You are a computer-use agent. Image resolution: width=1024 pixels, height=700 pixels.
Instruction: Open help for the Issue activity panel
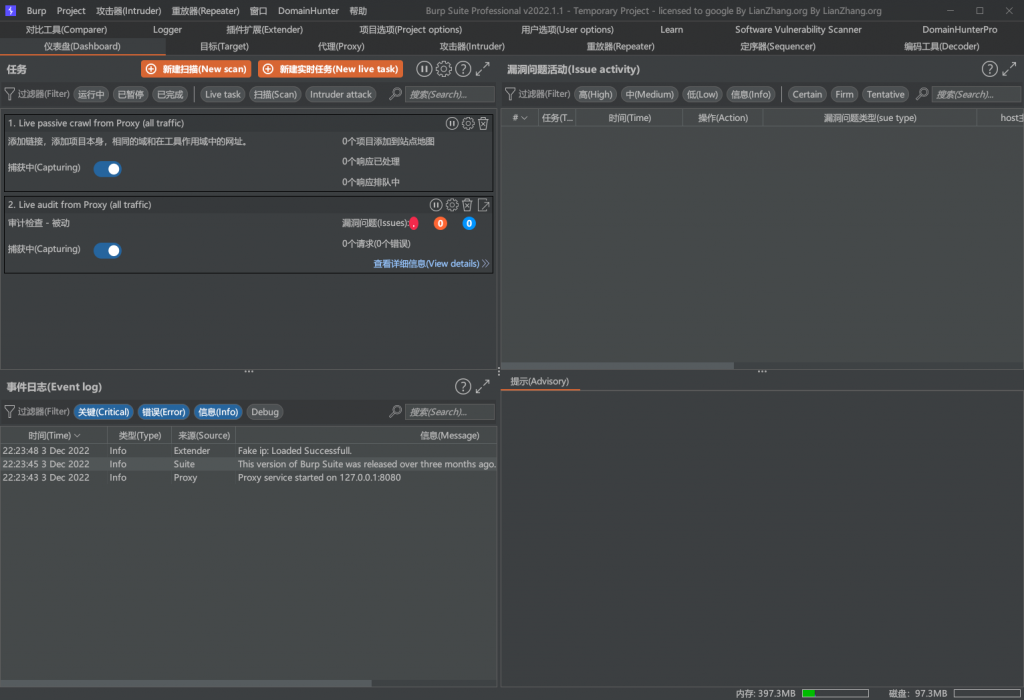(989, 69)
